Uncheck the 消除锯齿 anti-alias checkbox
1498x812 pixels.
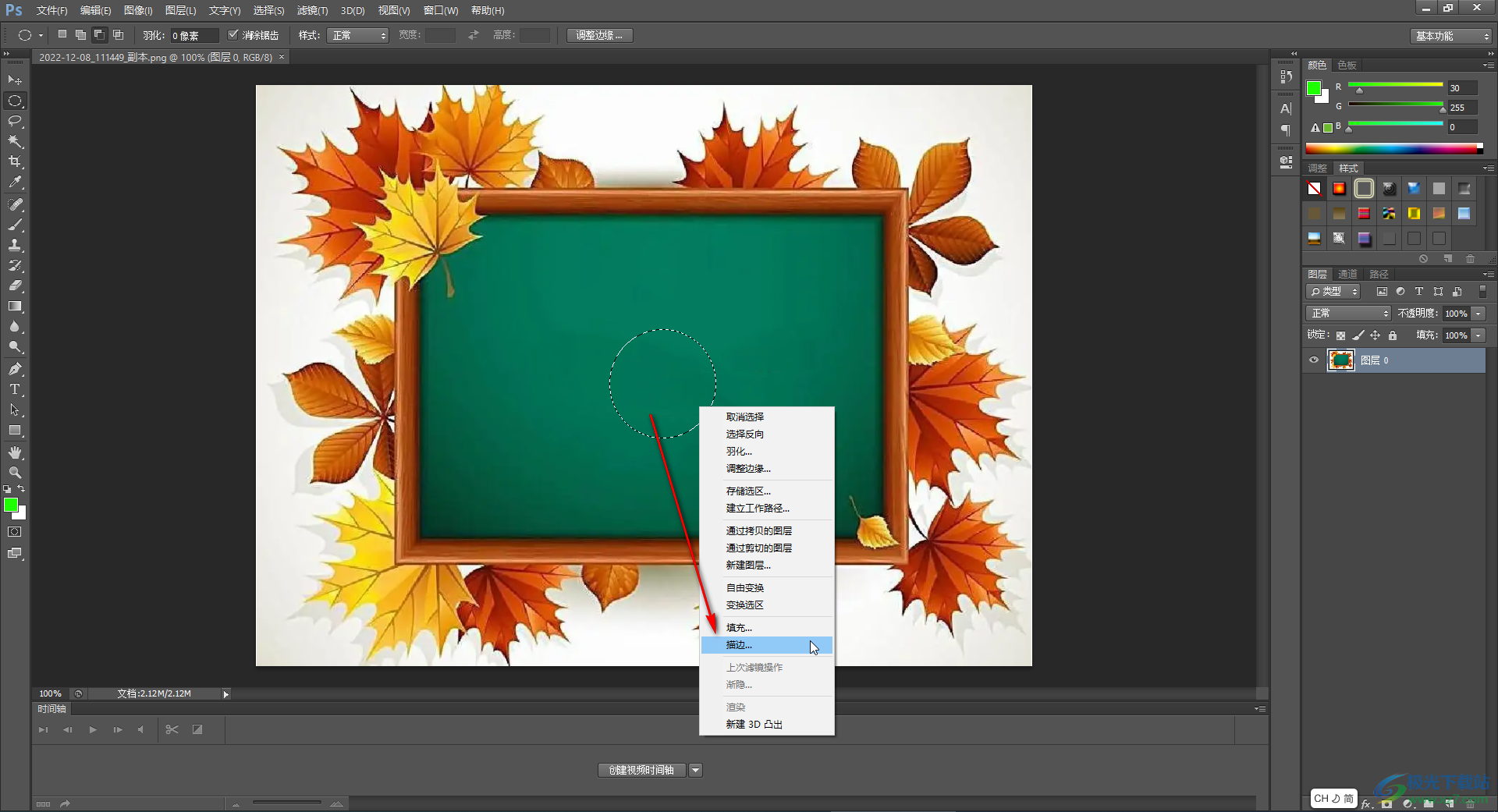click(x=233, y=35)
